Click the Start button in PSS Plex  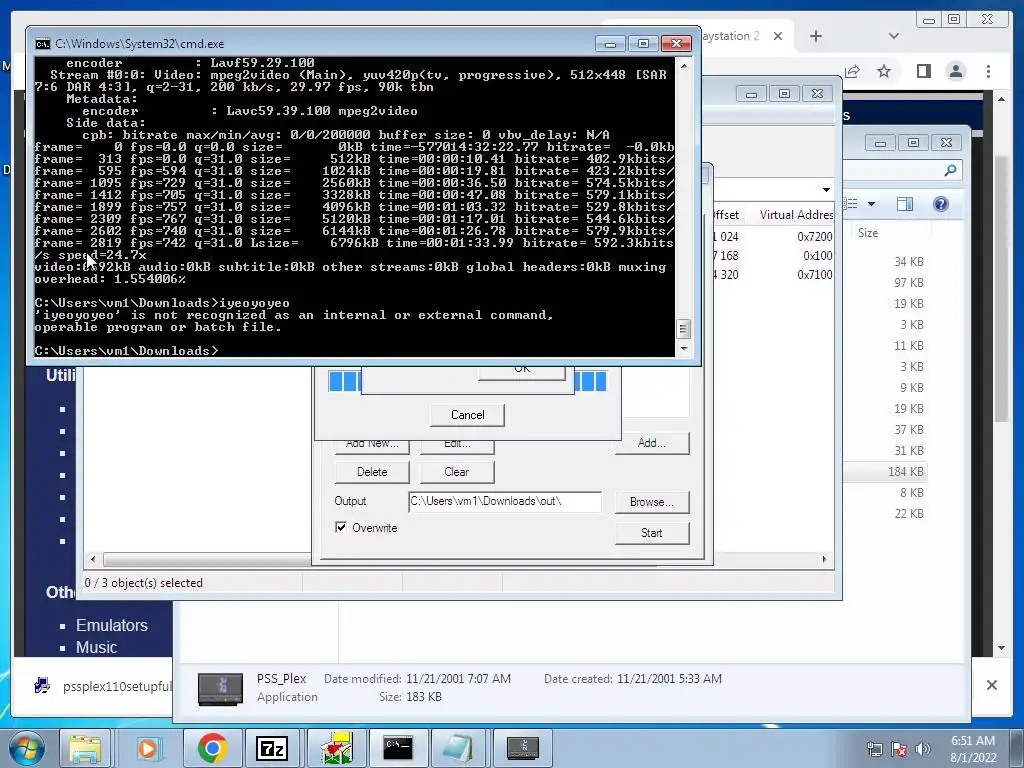click(x=652, y=533)
